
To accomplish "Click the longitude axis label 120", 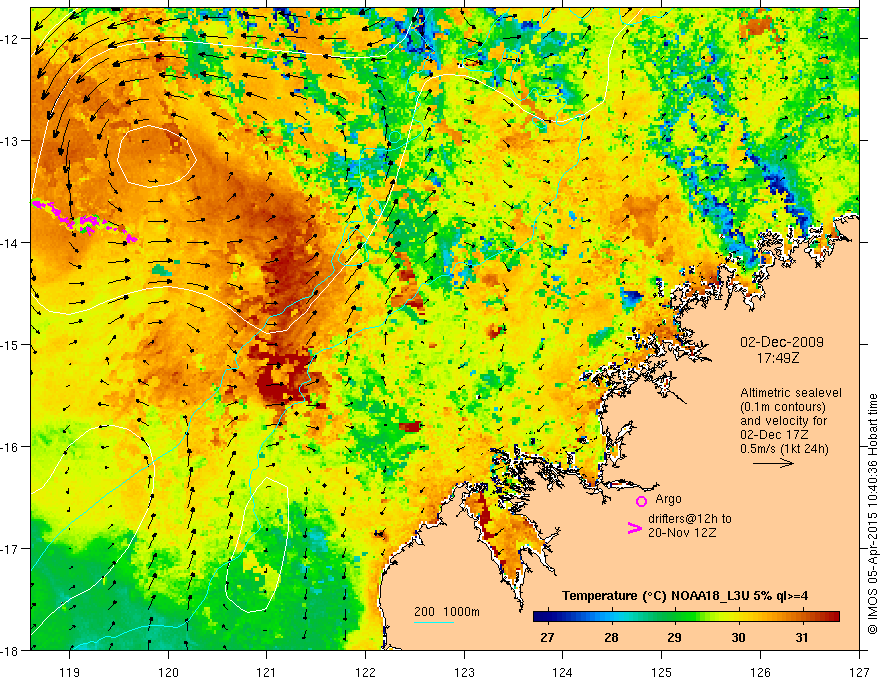I will pos(168,672).
